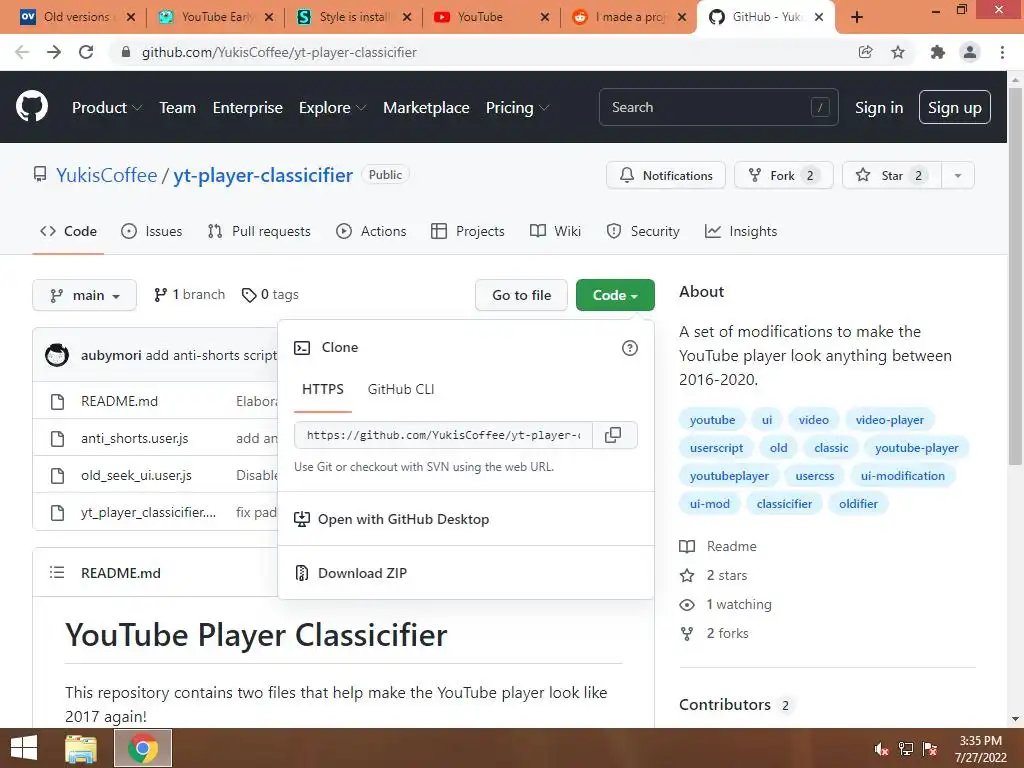Star the yt-player-classicifier repository
This screenshot has height=768, width=1024.
892,175
